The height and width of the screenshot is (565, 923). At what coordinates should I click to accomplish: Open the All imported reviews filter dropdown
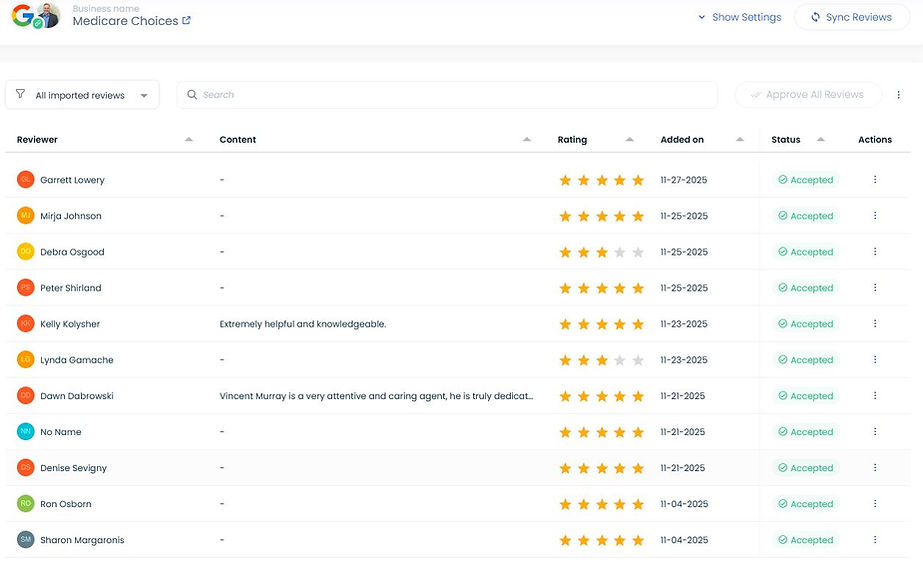pos(82,95)
